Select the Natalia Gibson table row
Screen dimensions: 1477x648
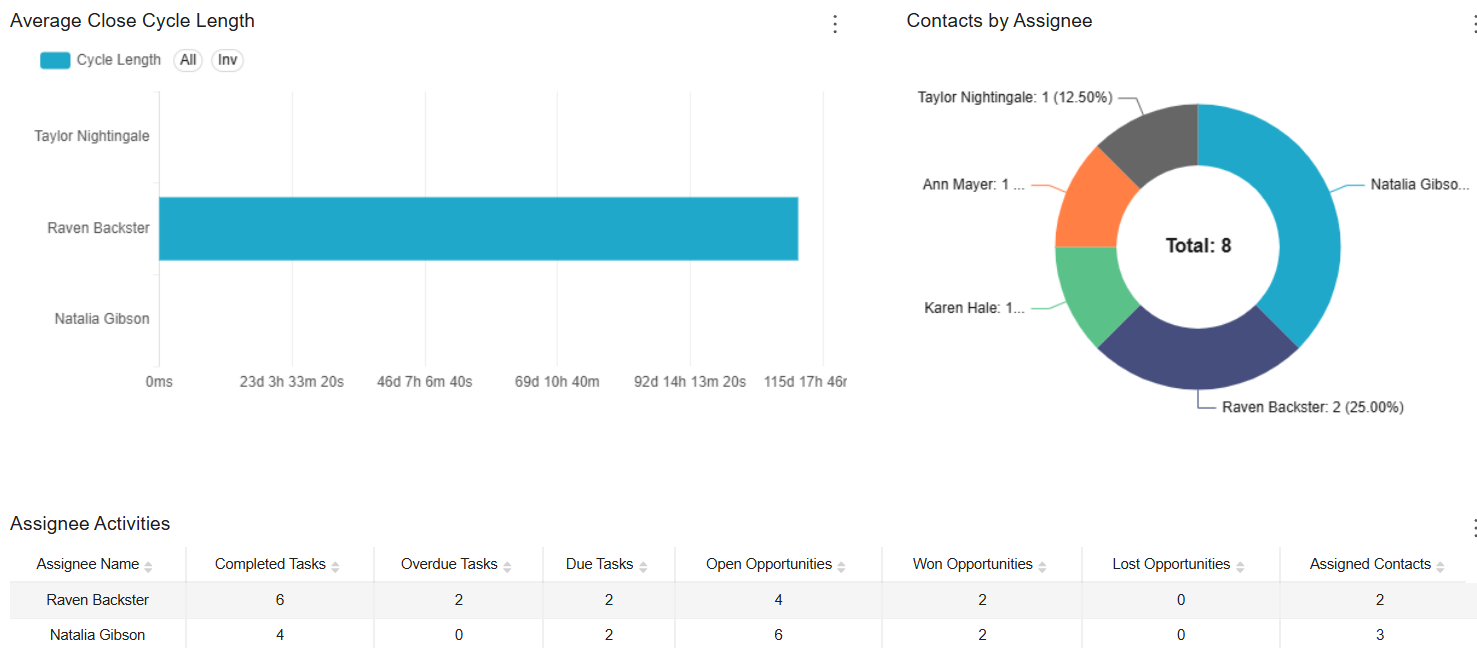click(x=96, y=635)
